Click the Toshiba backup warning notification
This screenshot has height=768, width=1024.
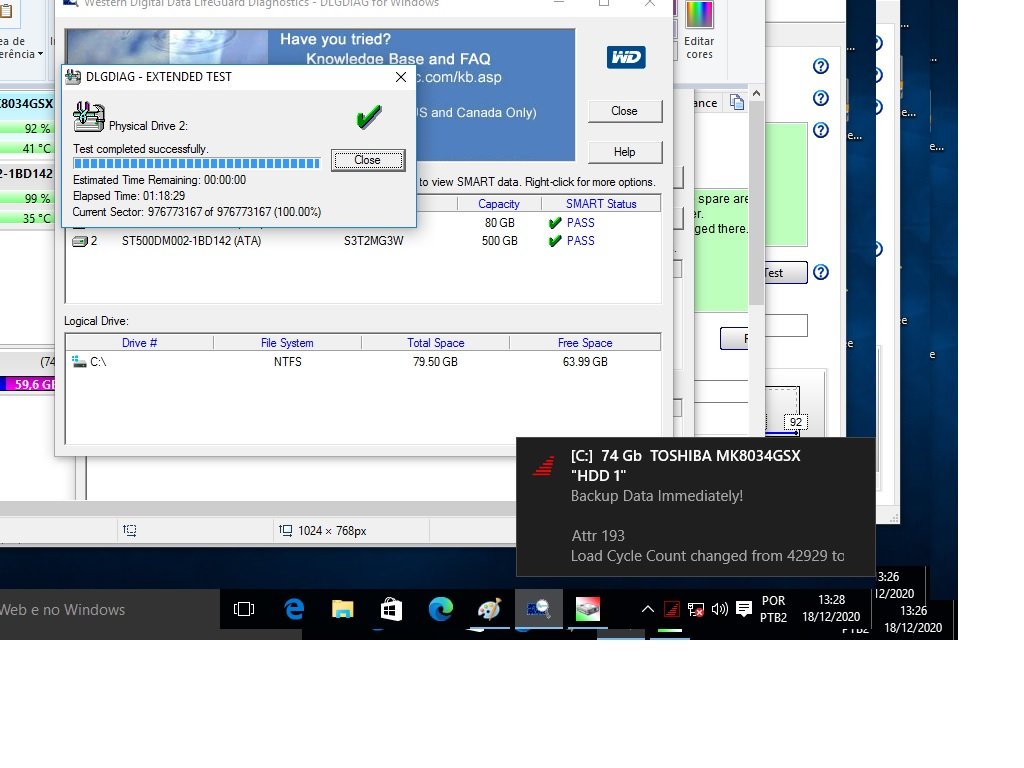[x=695, y=506]
